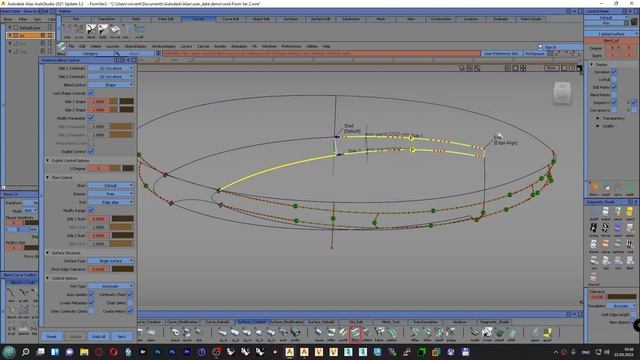This screenshot has height=360, width=640.
Task: Open the Windows menu
Action: (269, 47)
